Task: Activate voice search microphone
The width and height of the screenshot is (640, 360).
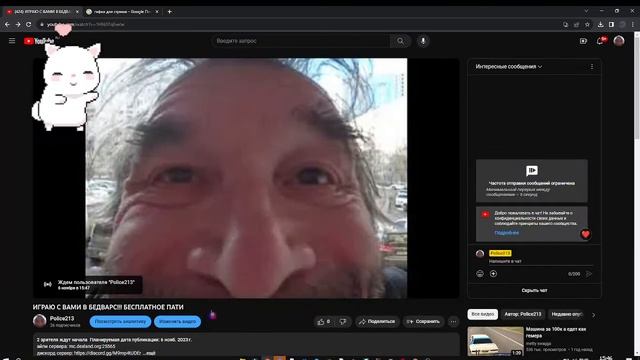Action: coord(423,41)
